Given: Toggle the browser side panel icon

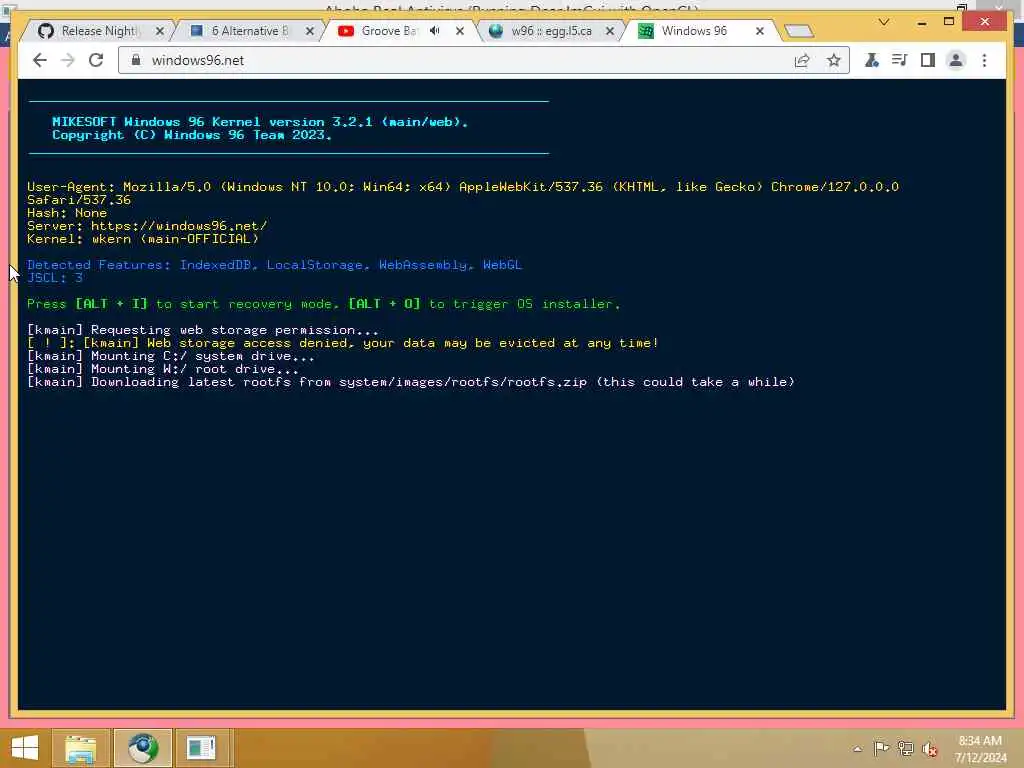Looking at the screenshot, I should [x=927, y=61].
